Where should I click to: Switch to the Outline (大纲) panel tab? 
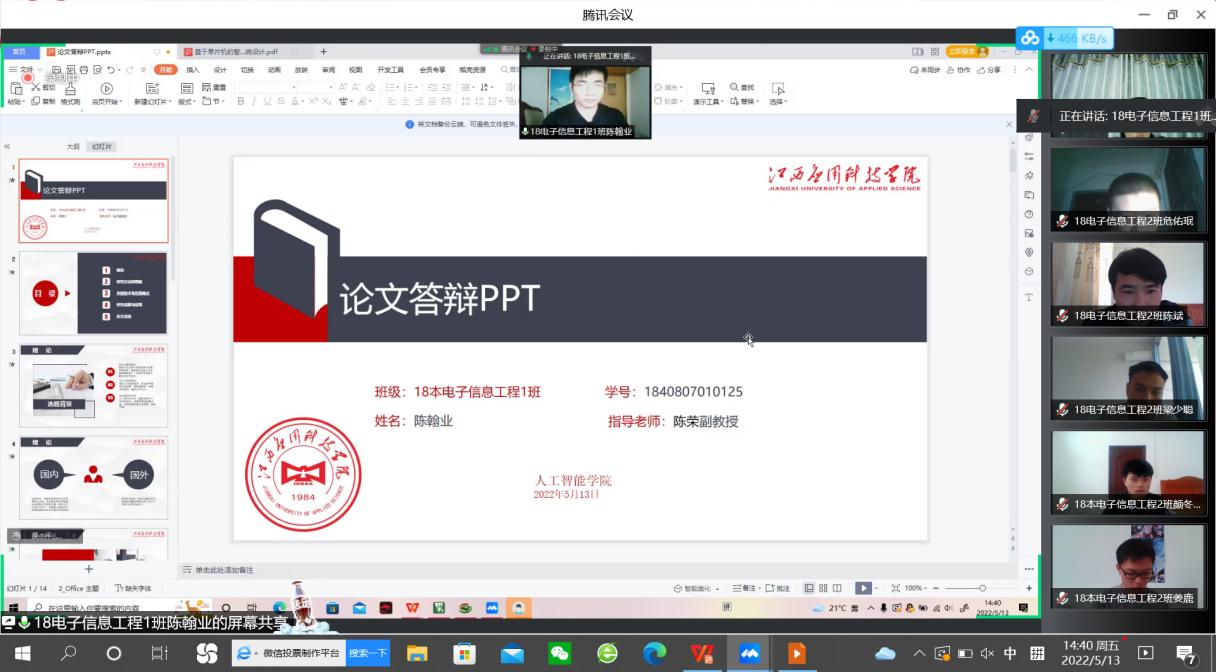coord(72,146)
